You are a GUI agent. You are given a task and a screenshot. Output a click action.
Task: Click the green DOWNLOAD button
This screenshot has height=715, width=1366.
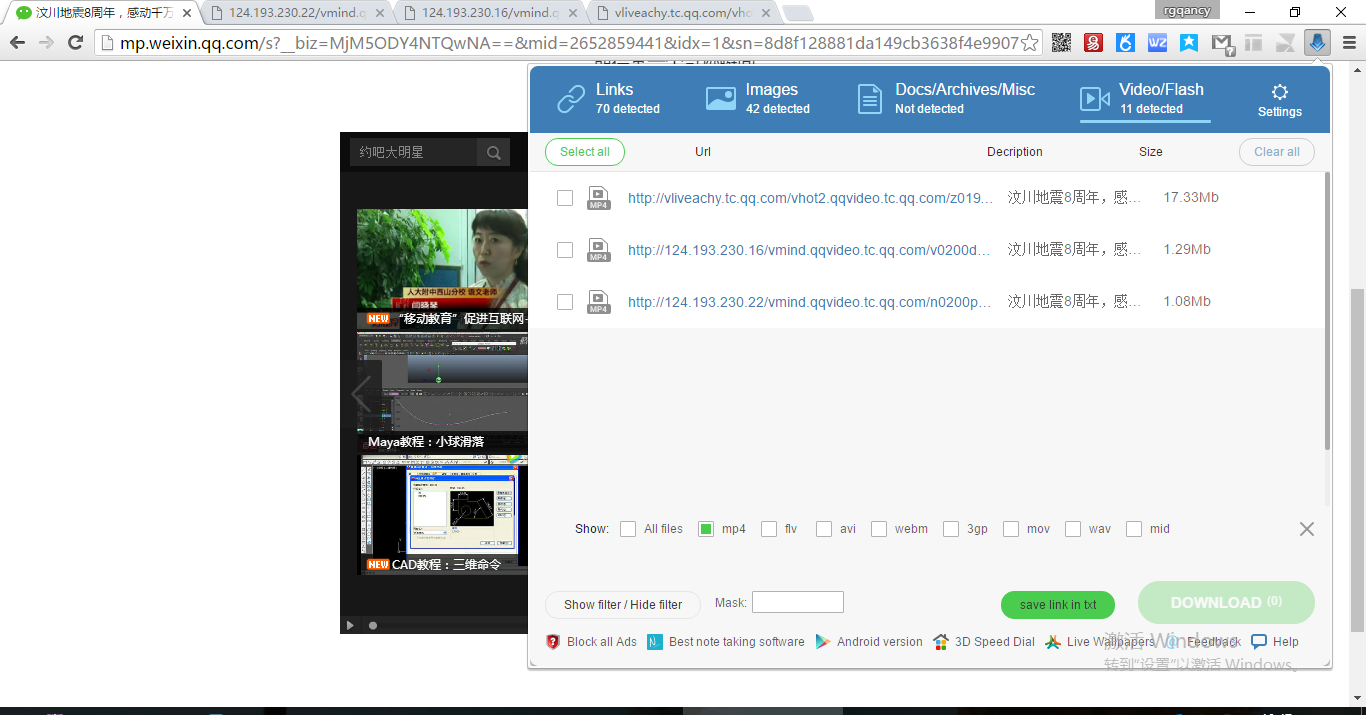[1226, 602]
